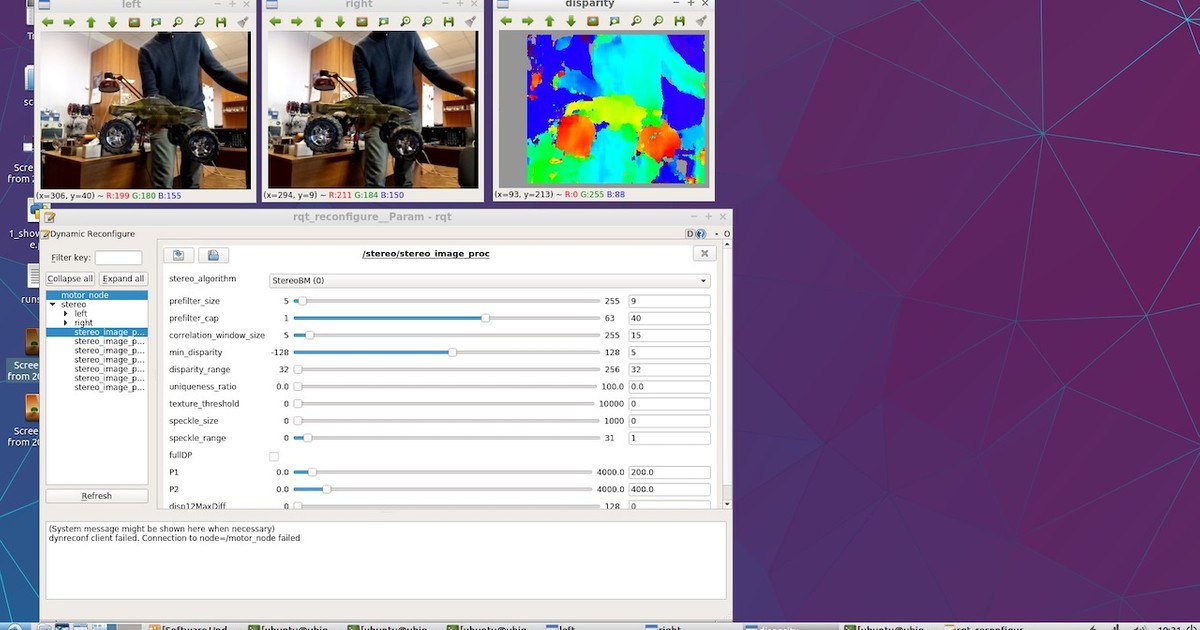Click the uniqueness_ratio value field

(669, 386)
